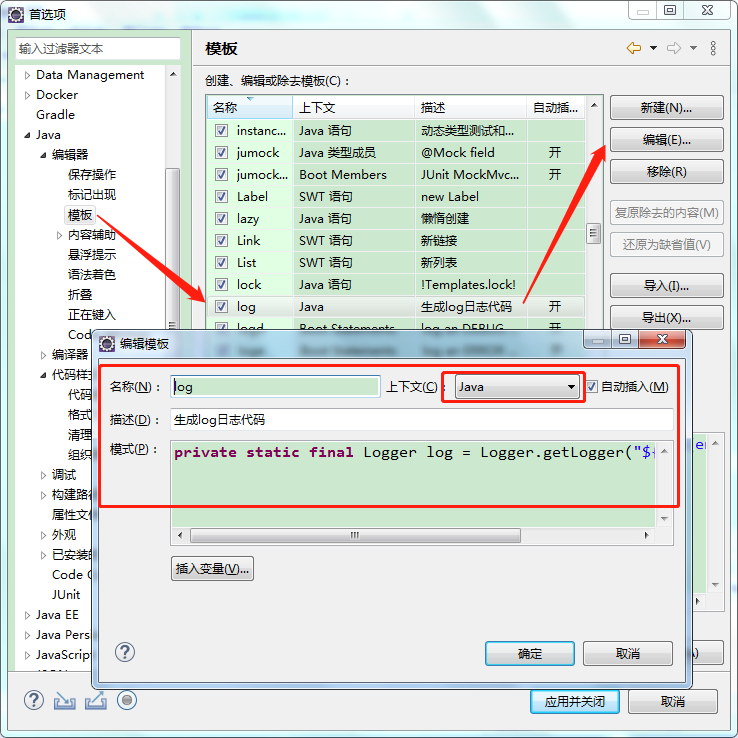Click the export preferences icon at bottom

[x=96, y=700]
